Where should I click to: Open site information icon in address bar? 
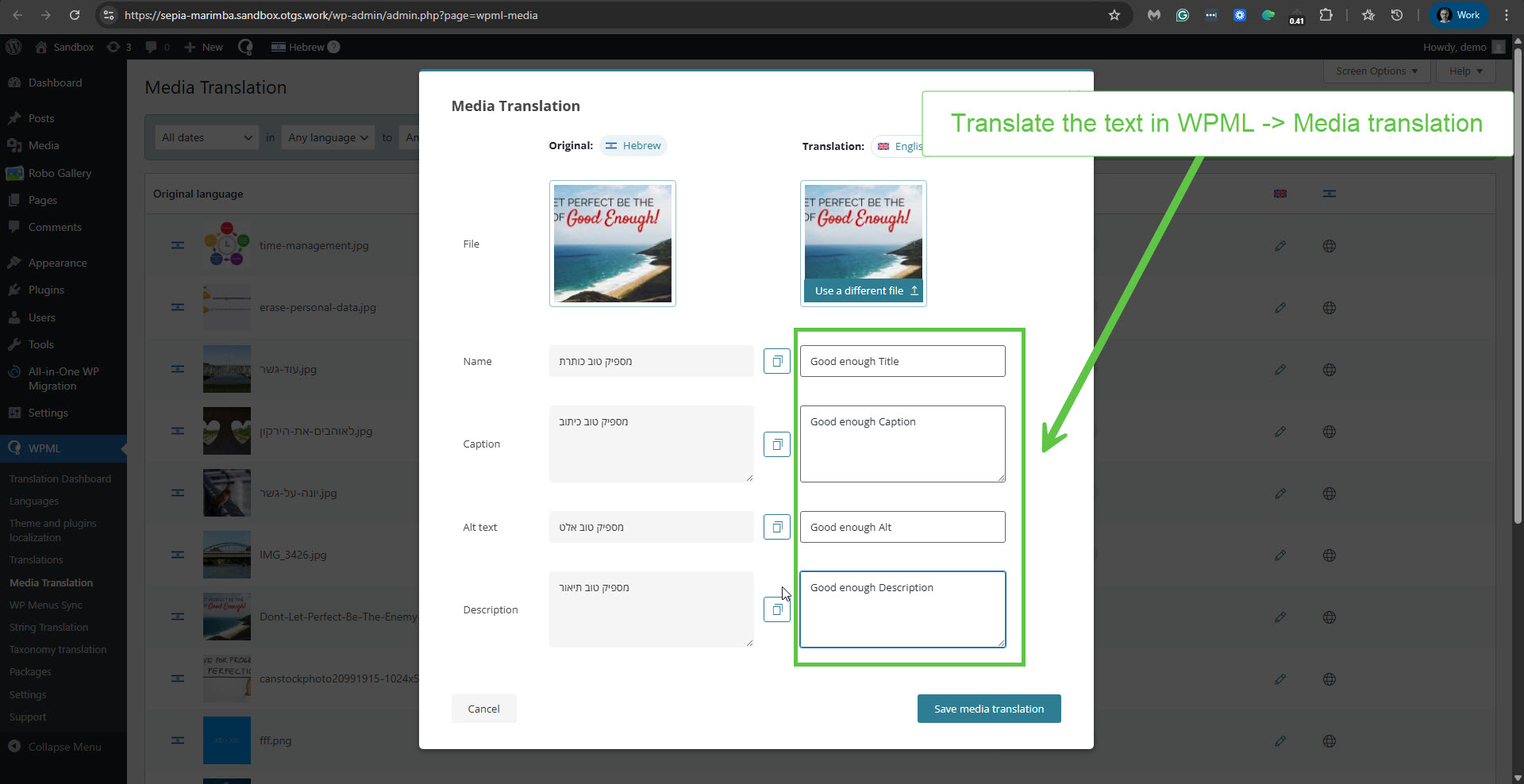point(109,15)
